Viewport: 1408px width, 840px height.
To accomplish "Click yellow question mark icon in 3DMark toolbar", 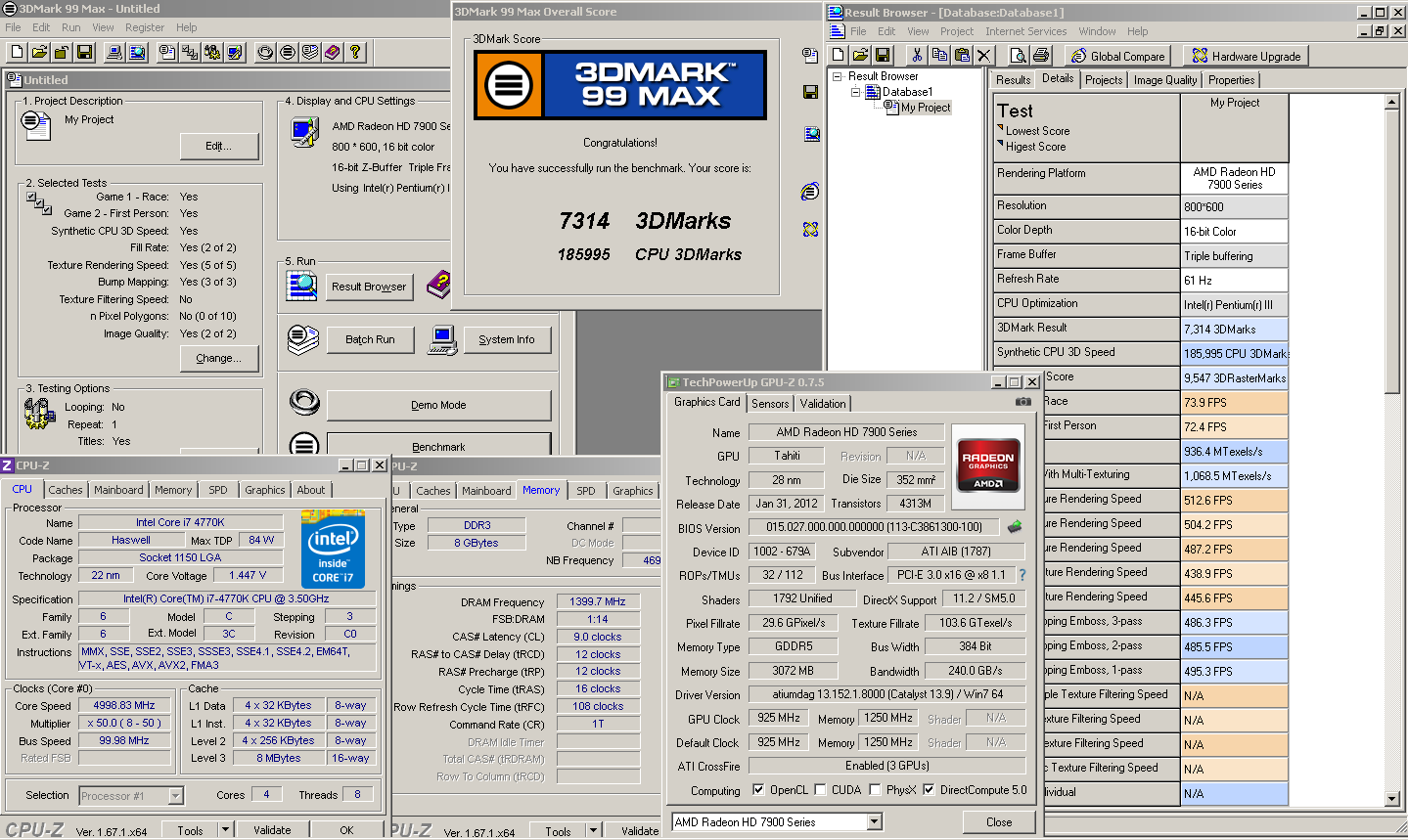I will [x=355, y=53].
